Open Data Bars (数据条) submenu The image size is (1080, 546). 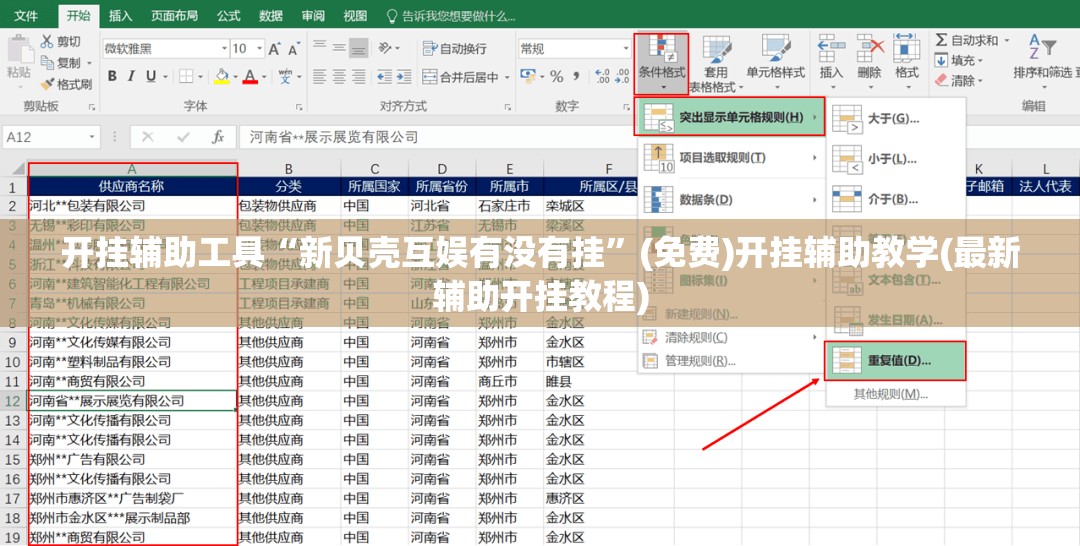[730, 200]
